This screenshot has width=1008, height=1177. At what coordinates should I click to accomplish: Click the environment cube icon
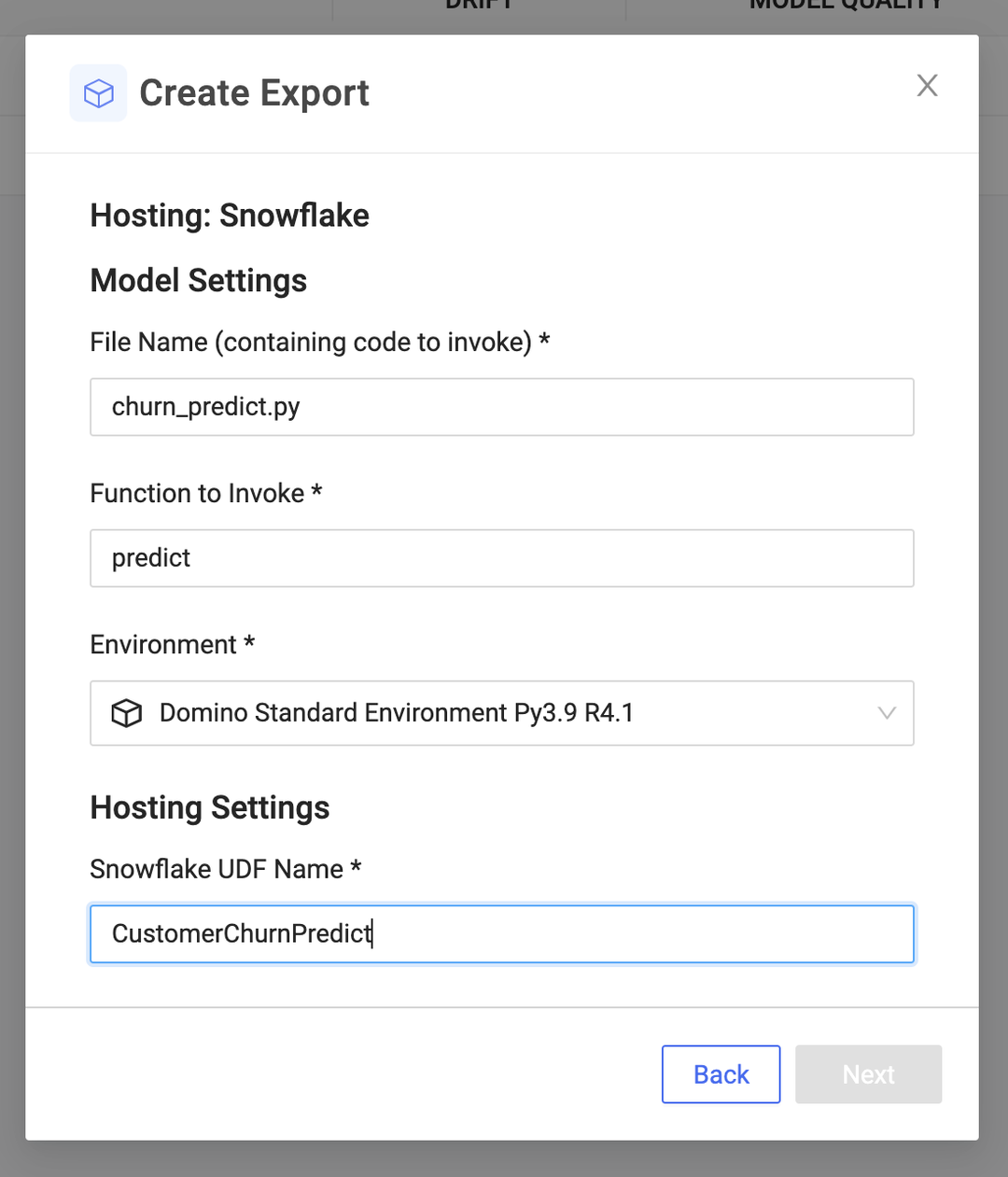coord(126,712)
